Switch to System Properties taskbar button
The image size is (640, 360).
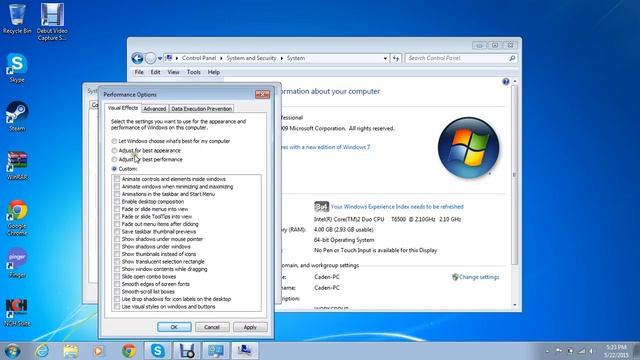[x=245, y=351]
